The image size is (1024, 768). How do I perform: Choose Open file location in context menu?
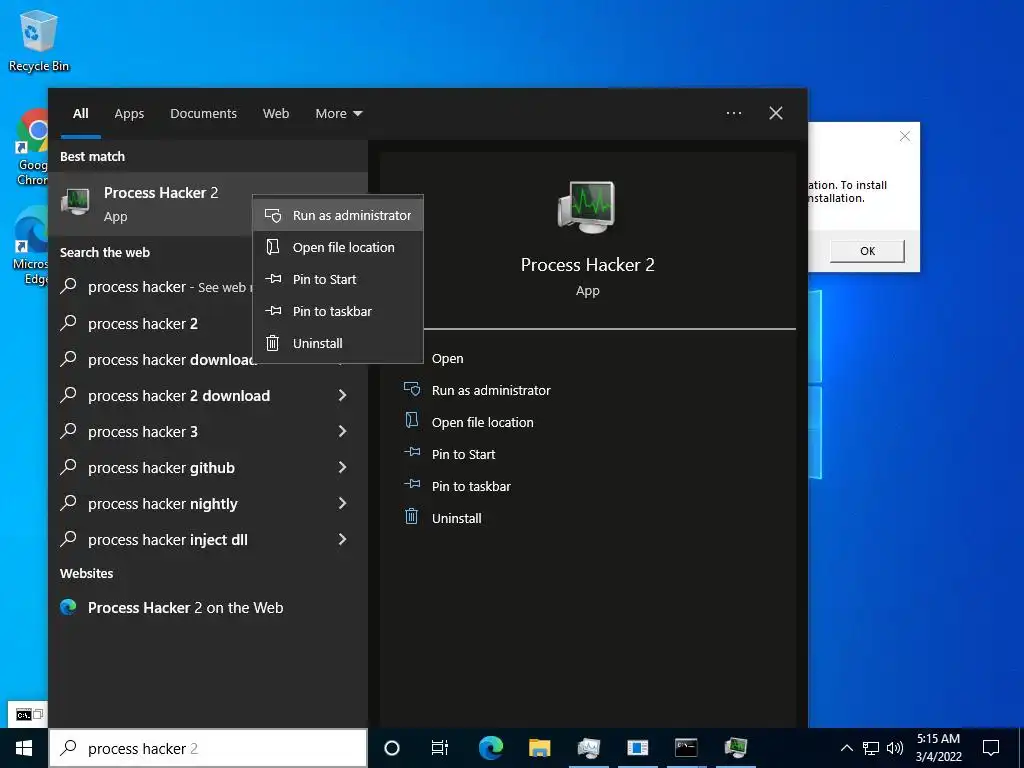338,248
